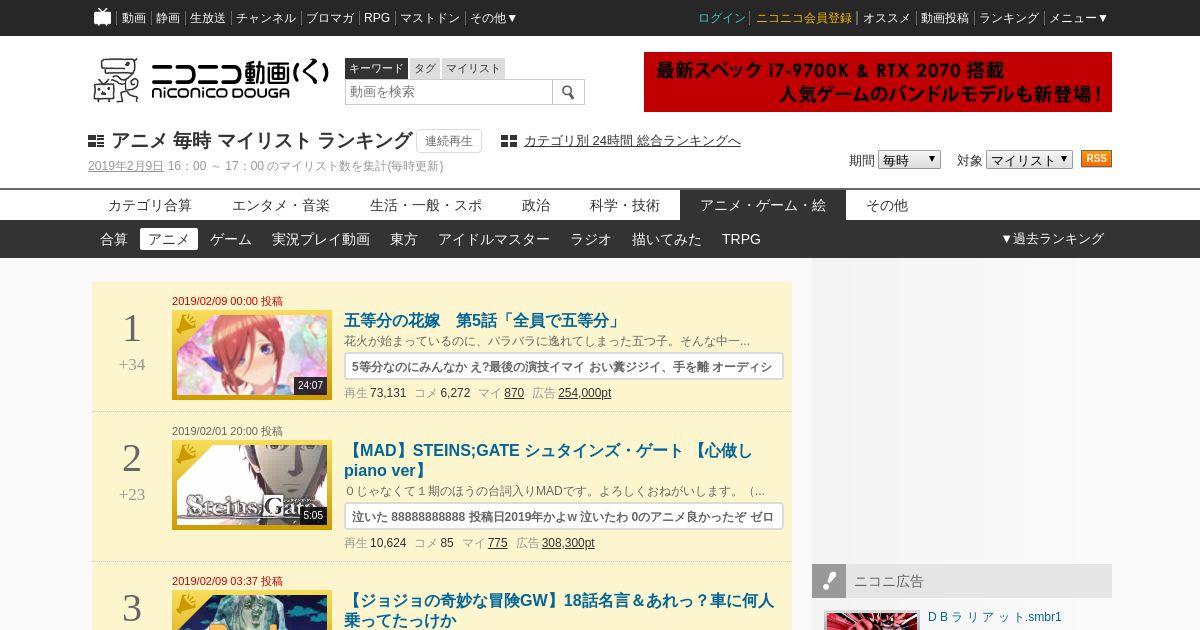This screenshot has height=630, width=1200.
Task: Open 静画 in top navigation
Action: pyautogui.click(x=168, y=18)
